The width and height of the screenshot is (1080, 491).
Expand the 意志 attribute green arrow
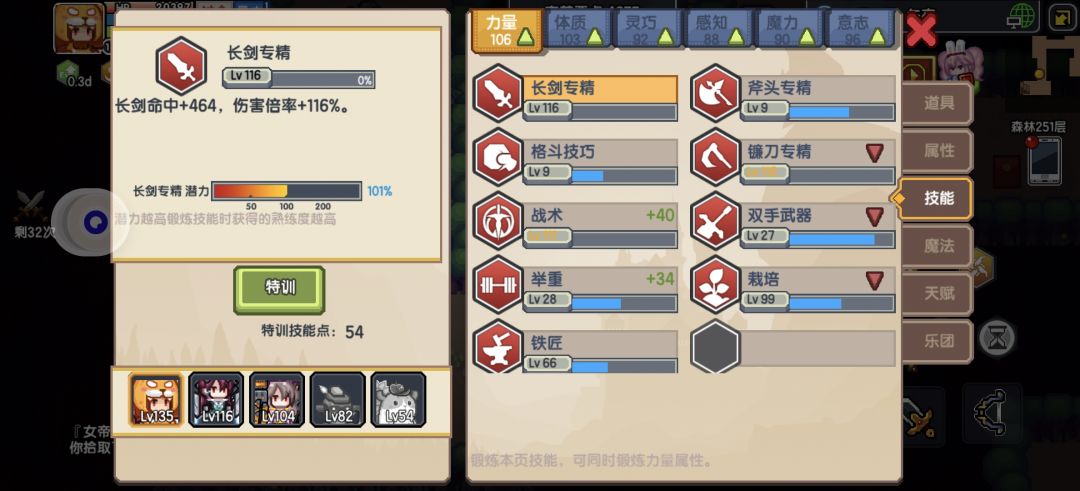pyautogui.click(x=878, y=36)
